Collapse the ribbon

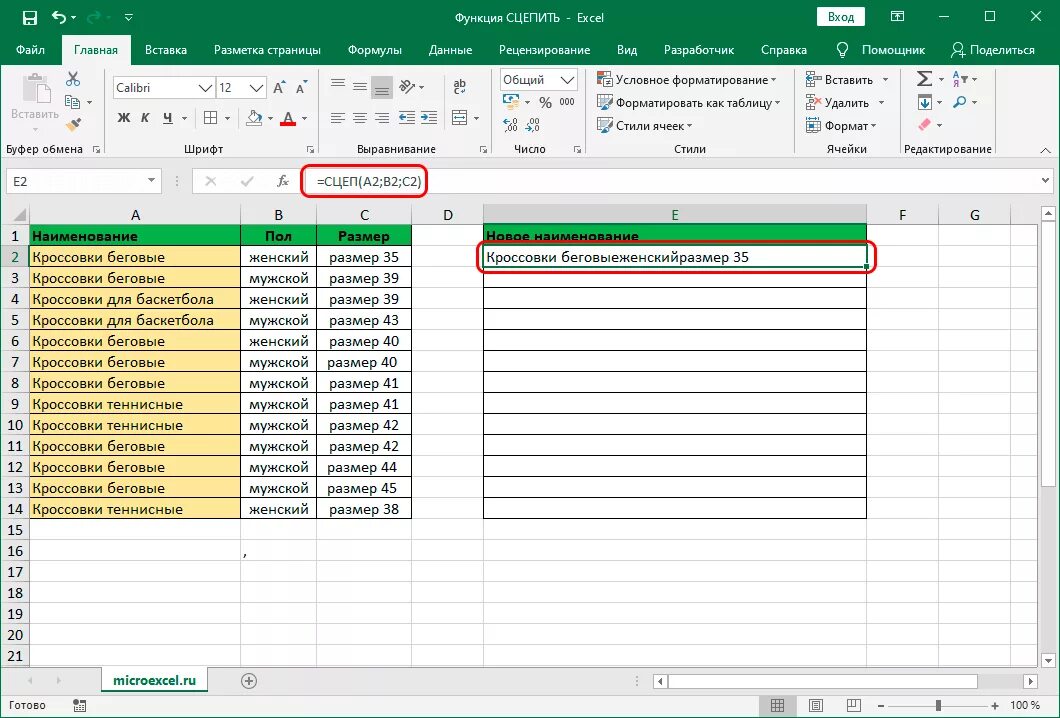coord(1045,149)
